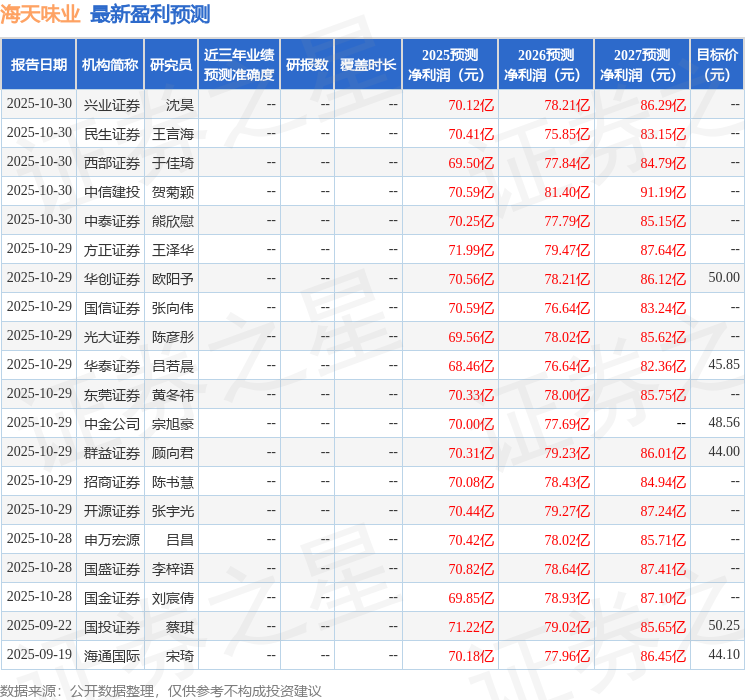Click the 2026预测净利润 header

546,64
